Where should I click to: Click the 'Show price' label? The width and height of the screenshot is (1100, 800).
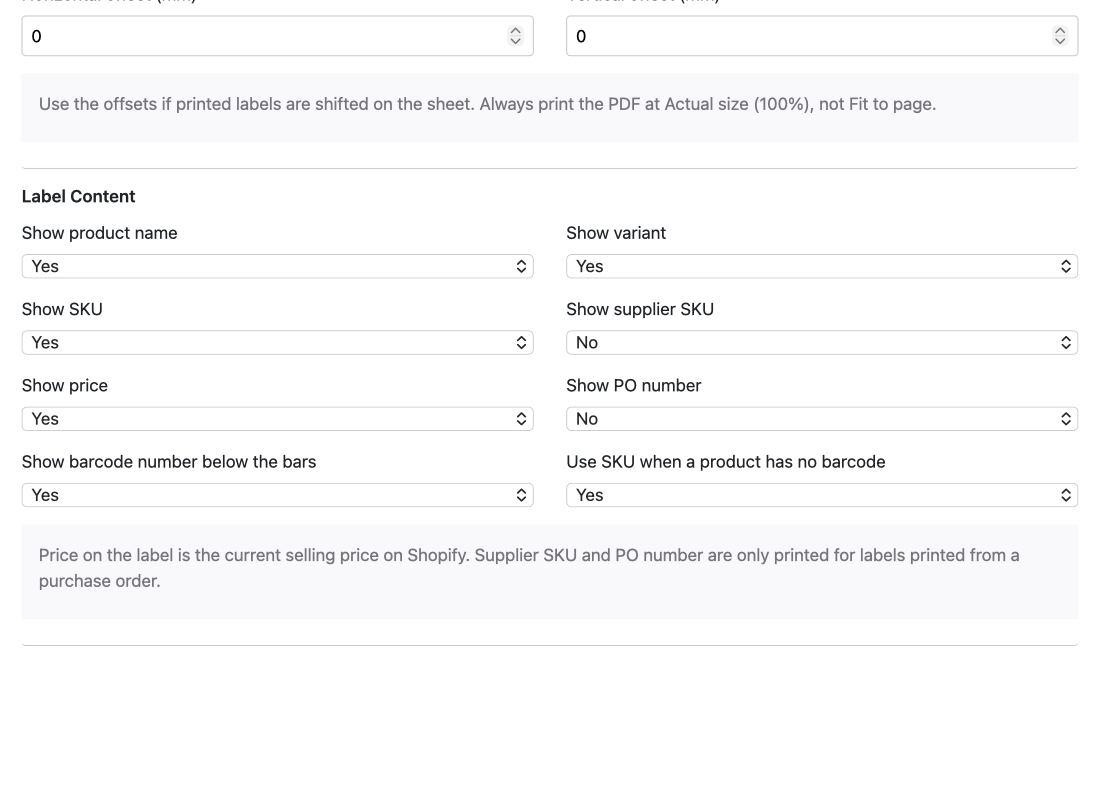(x=65, y=386)
